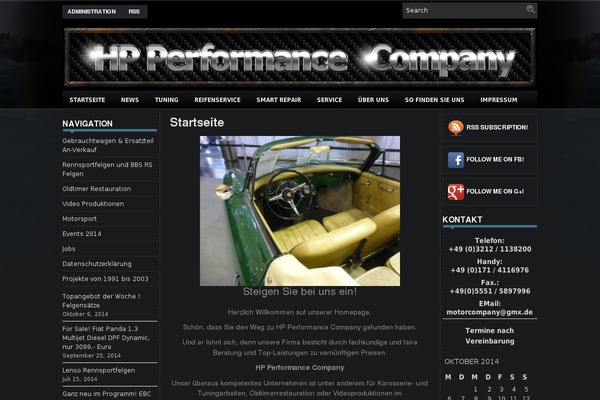
Task: Click Termine nach Vereinbarung text
Action: click(x=490, y=336)
